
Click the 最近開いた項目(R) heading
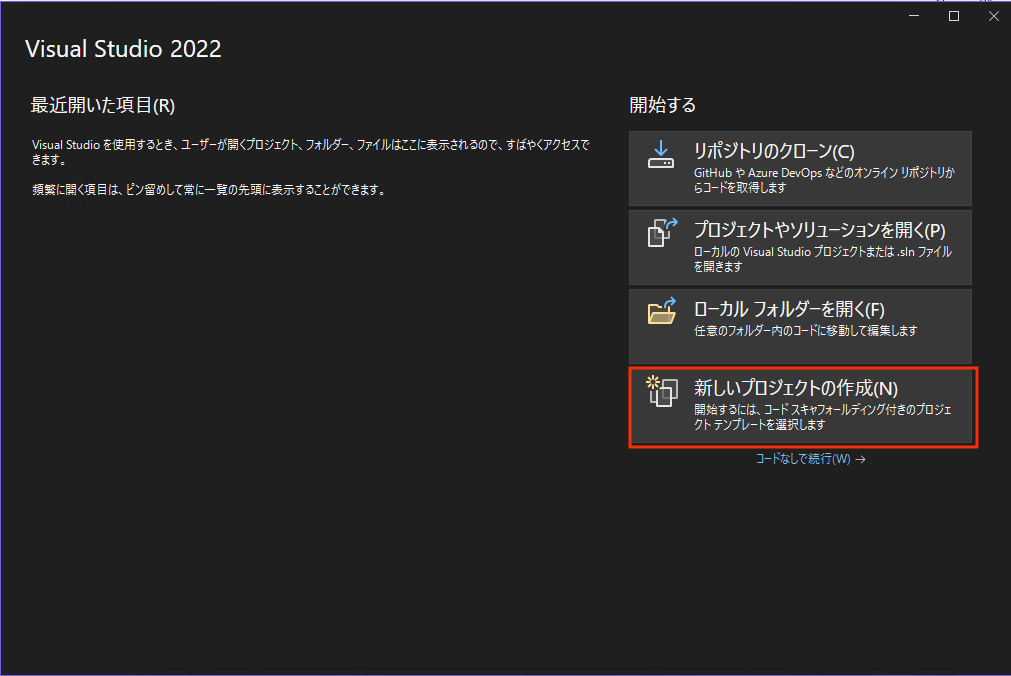click(x=103, y=105)
